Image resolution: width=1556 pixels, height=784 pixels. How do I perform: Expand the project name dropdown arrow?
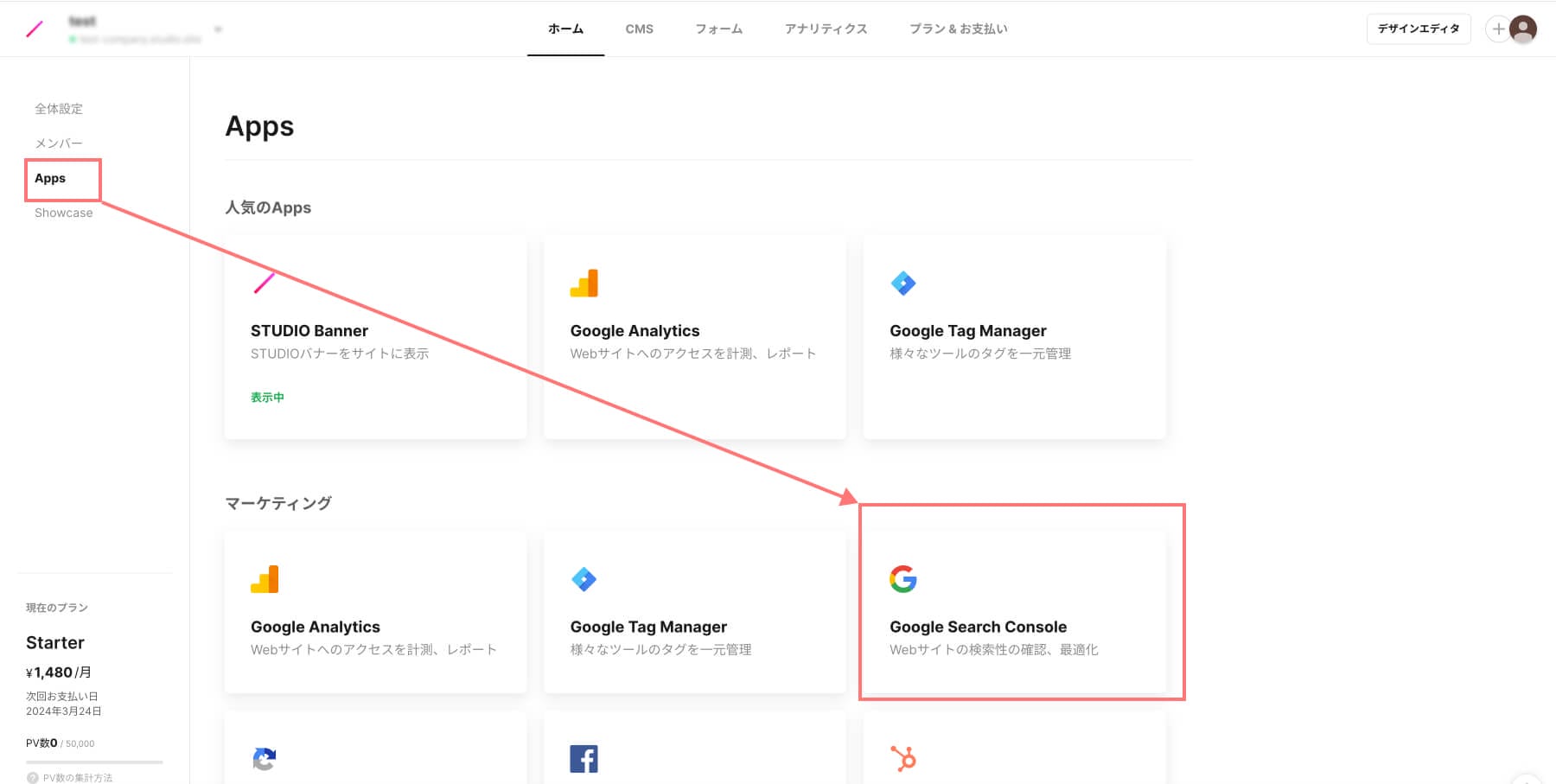pos(218,29)
